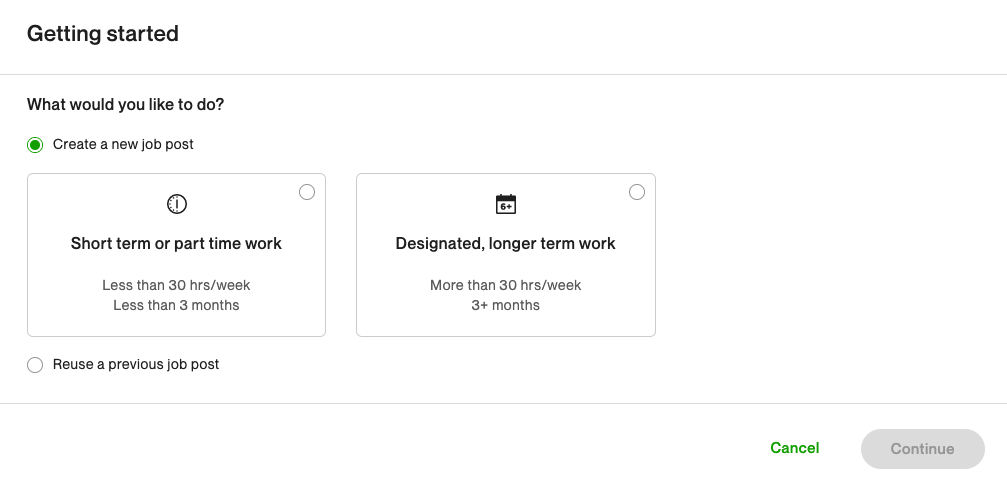Screen dimensions: 1007x483
Task: Click the 'More than 30 hrs/week' text
Action: (505, 285)
